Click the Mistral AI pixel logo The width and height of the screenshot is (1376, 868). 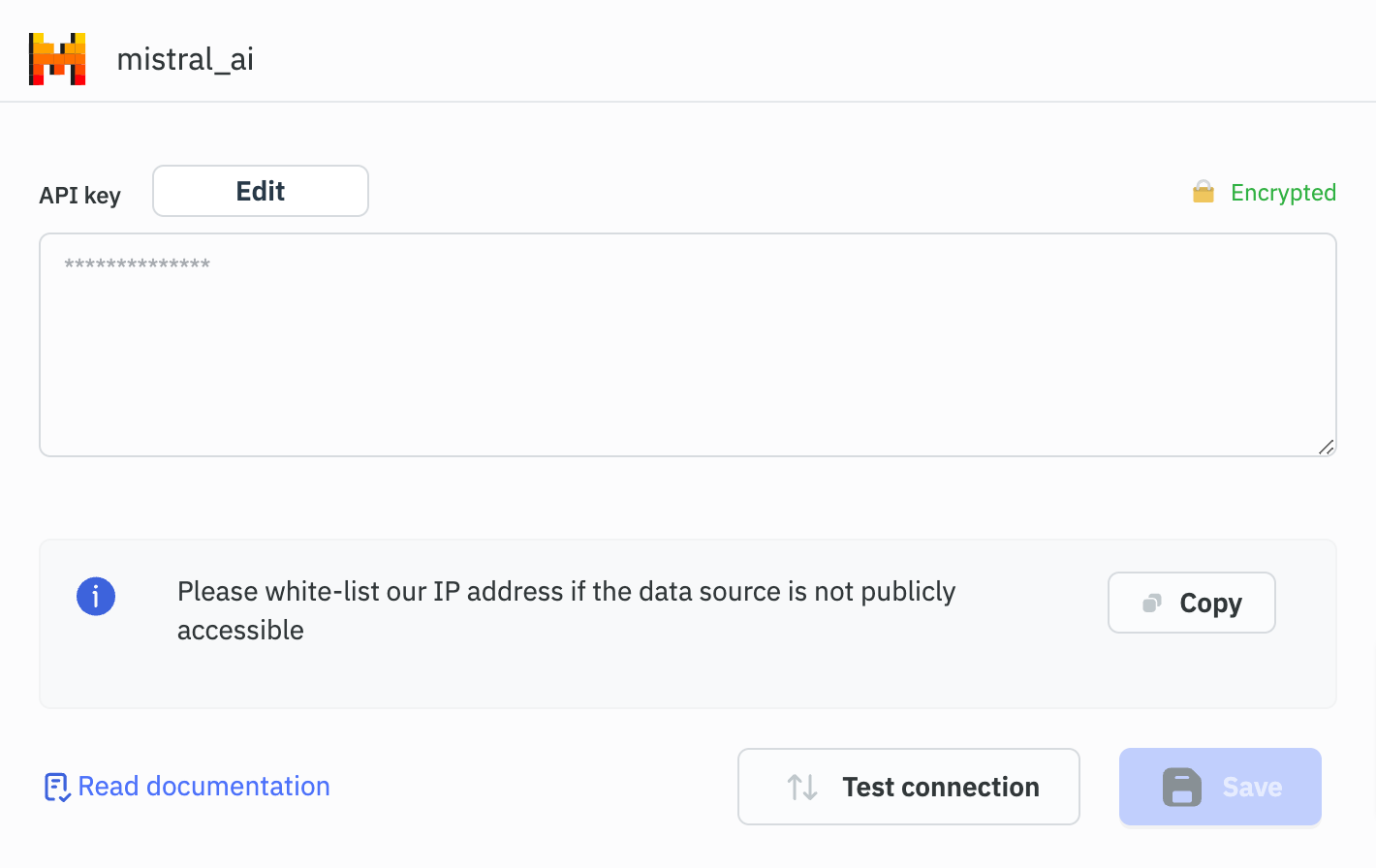pyautogui.click(x=57, y=59)
